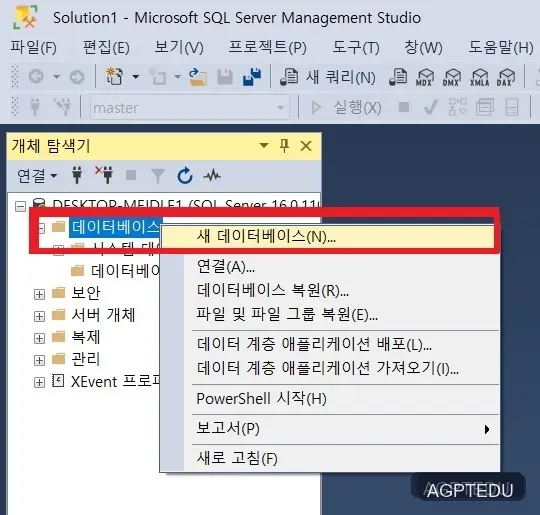The image size is (540, 515).
Task: Open the 연결 dropdown in Object Explorer
Action: (37, 176)
